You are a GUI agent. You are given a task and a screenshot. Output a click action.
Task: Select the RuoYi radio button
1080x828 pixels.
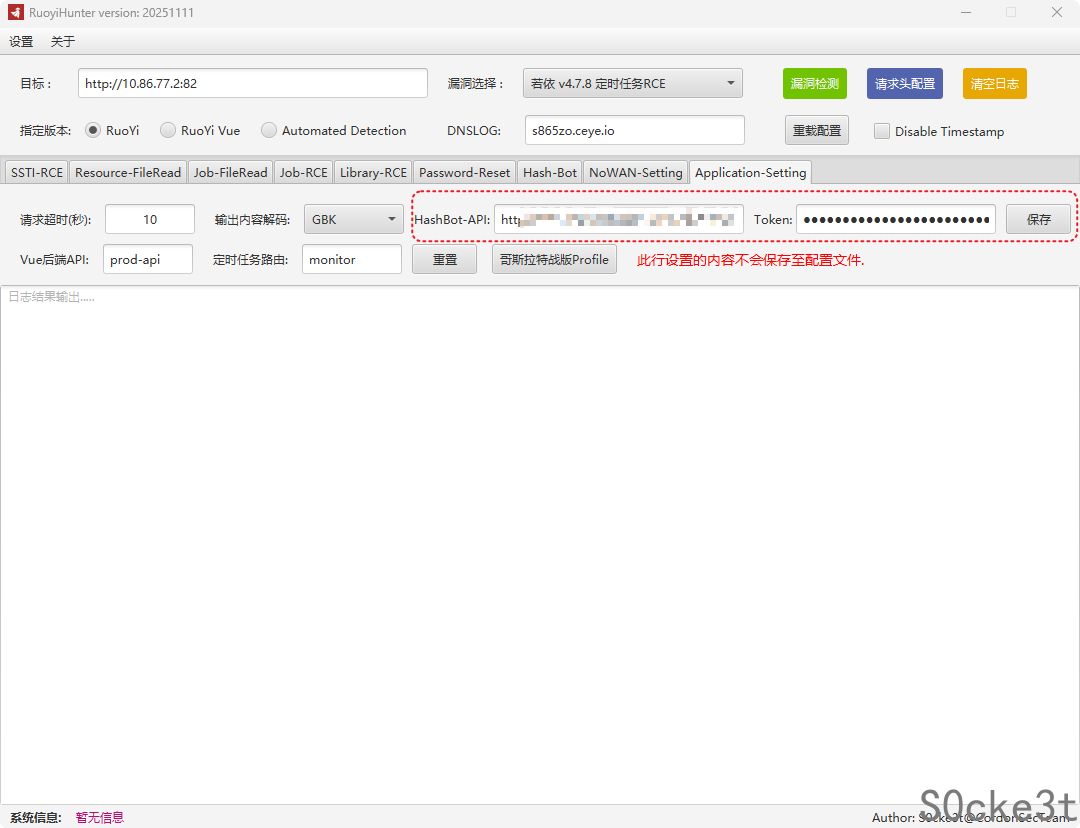pyautogui.click(x=93, y=130)
